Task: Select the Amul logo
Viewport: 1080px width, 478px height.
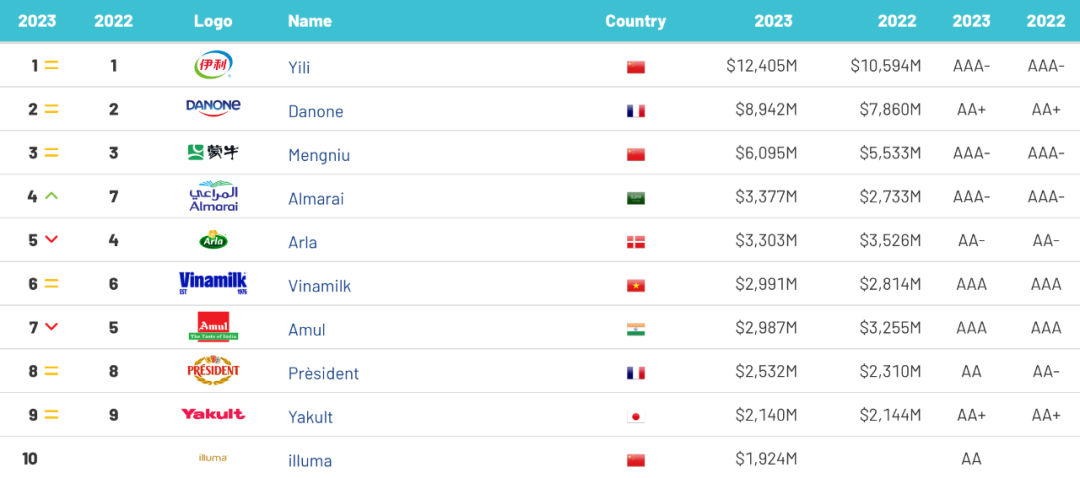Action: [213, 327]
